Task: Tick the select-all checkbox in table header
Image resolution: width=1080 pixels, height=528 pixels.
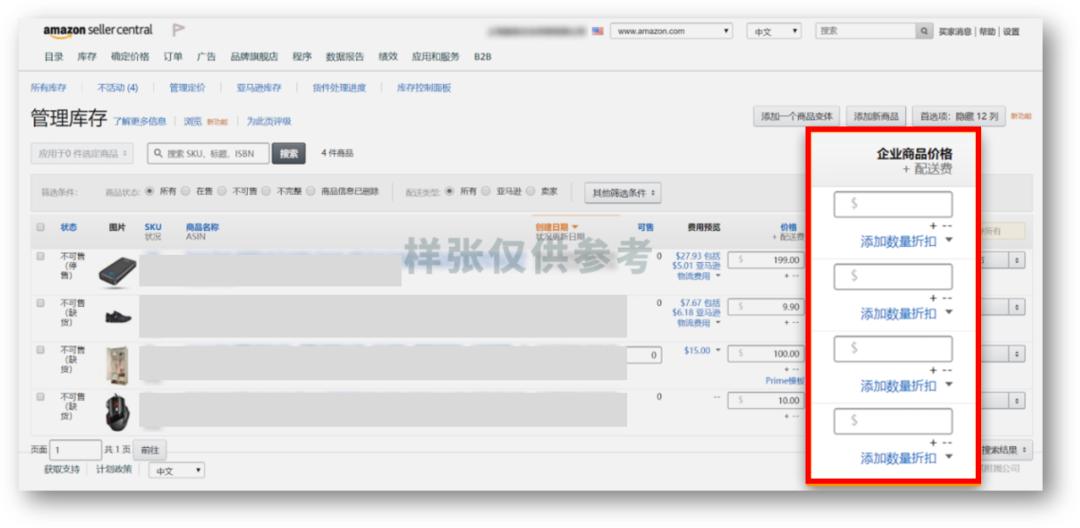Action: (41, 227)
